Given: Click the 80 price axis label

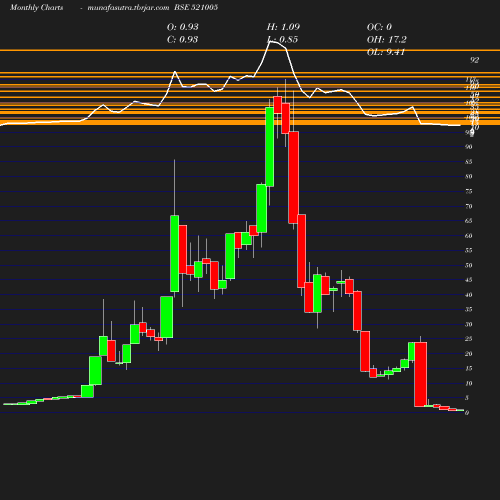Looking at the screenshot, I should click(469, 176).
